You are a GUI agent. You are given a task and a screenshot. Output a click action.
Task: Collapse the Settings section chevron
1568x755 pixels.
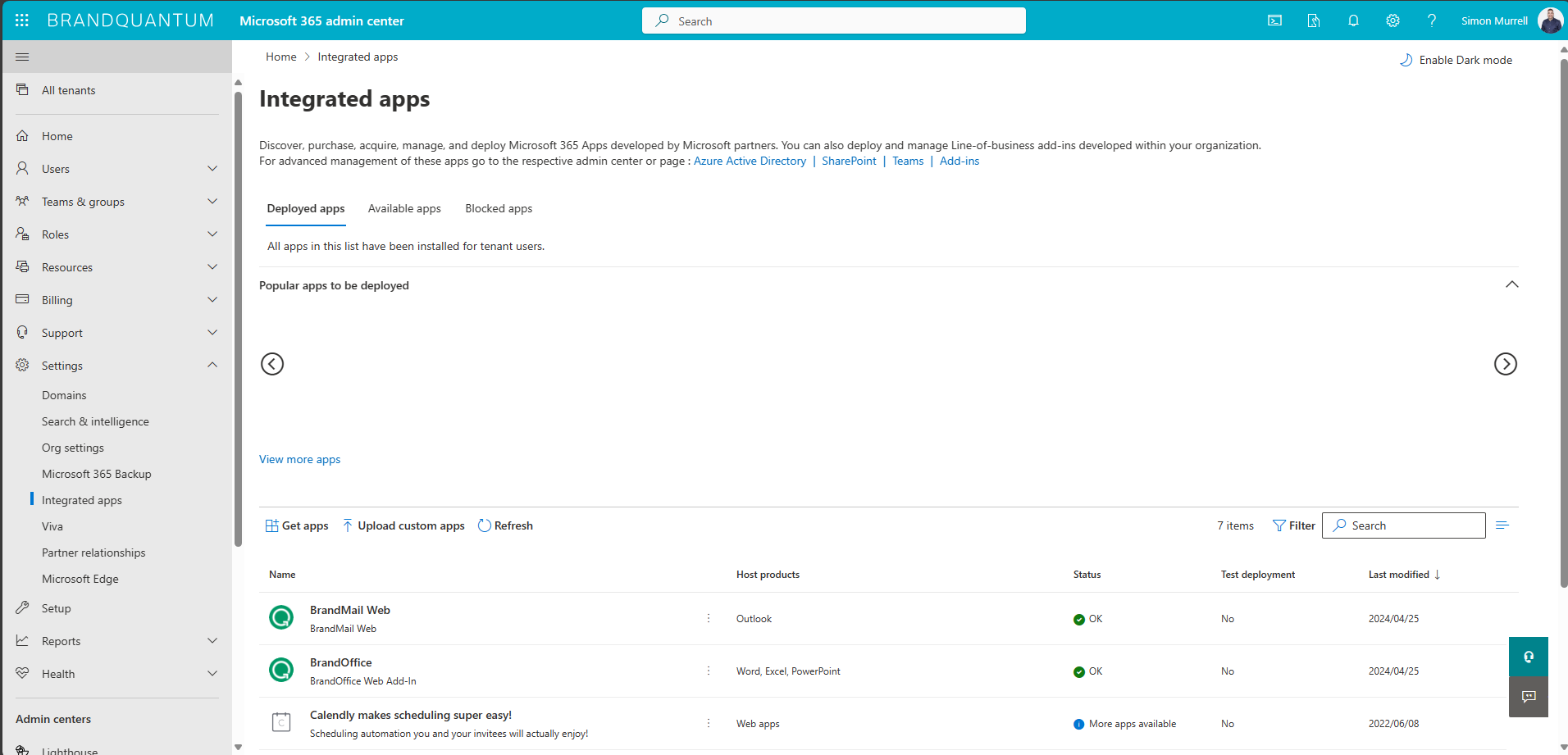(212, 366)
